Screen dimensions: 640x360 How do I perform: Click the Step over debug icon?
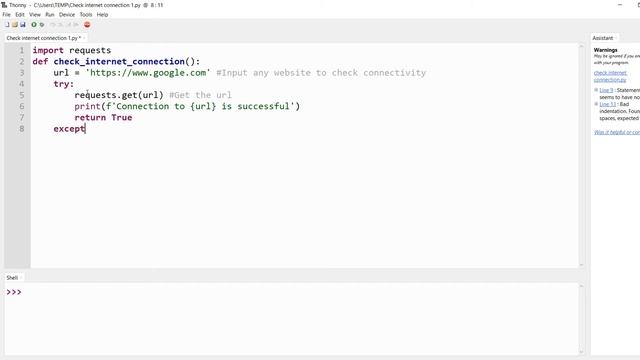click(53, 24)
